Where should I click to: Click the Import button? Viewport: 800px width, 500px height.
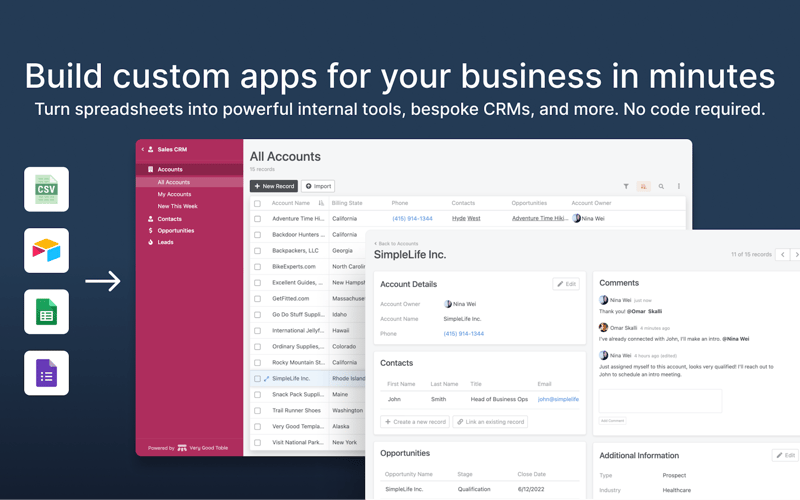pos(318,186)
